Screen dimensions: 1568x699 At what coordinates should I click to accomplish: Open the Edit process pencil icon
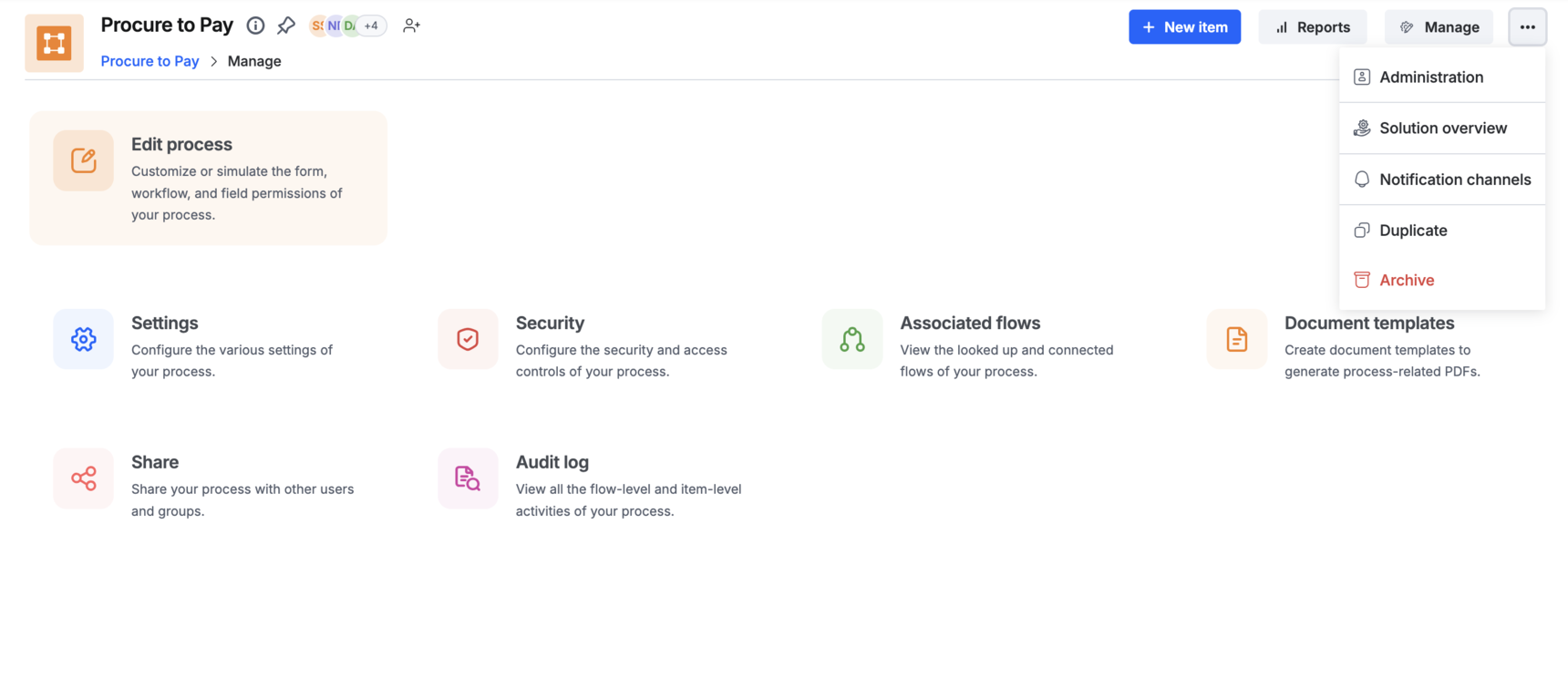83,160
